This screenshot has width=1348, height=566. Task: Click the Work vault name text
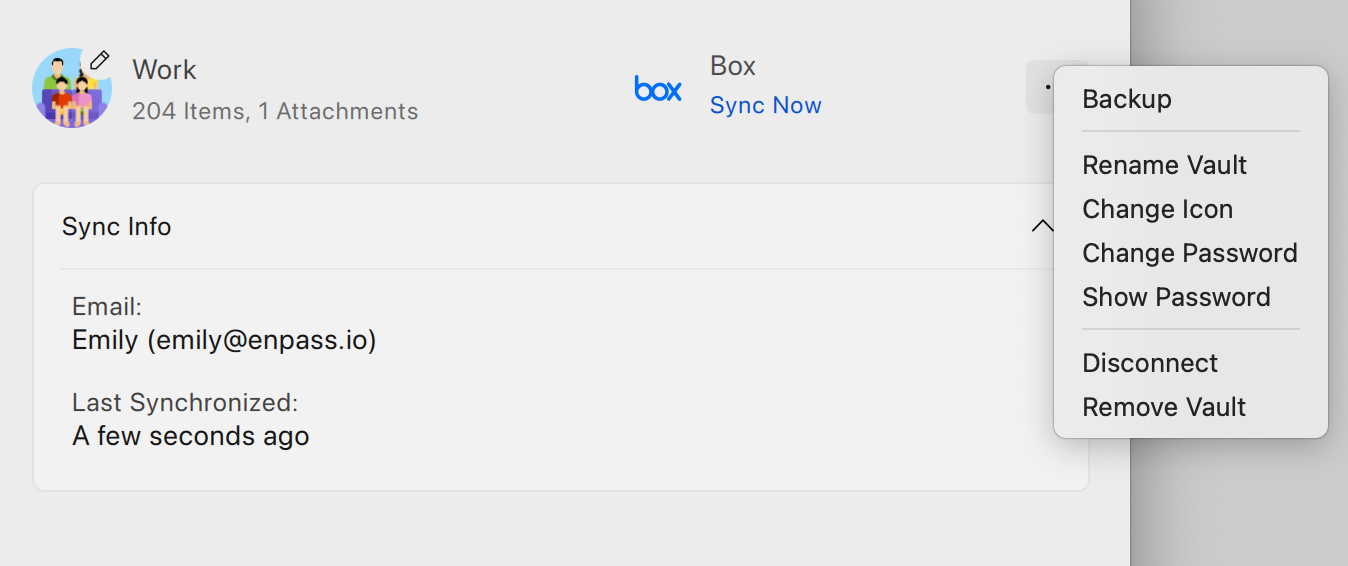pyautogui.click(x=164, y=70)
